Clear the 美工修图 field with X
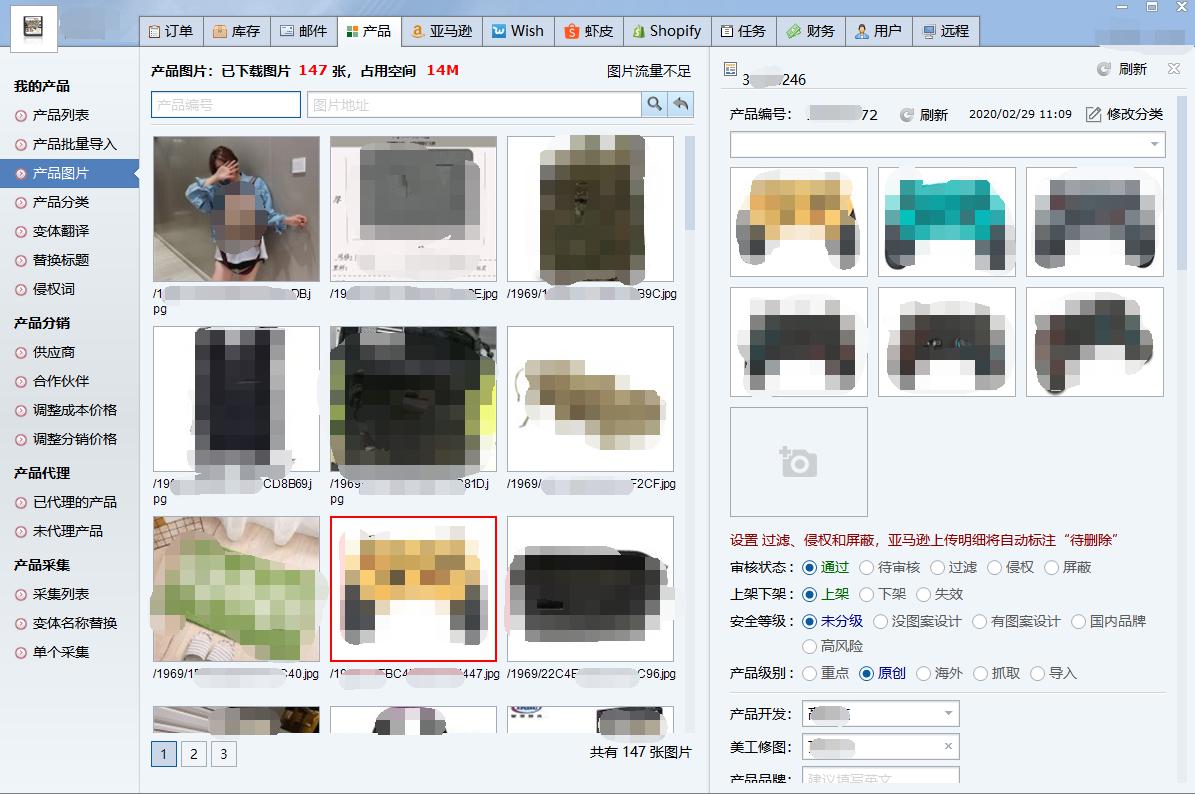The image size is (1195, 794). pyautogui.click(x=948, y=746)
